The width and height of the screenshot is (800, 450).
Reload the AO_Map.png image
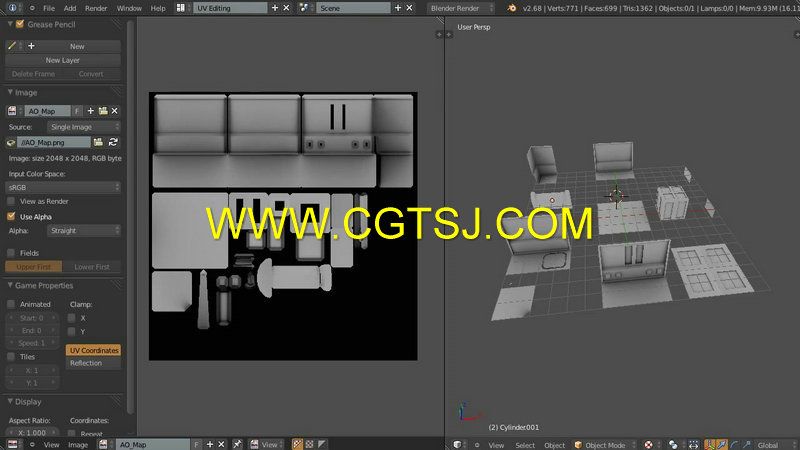pyautogui.click(x=113, y=142)
